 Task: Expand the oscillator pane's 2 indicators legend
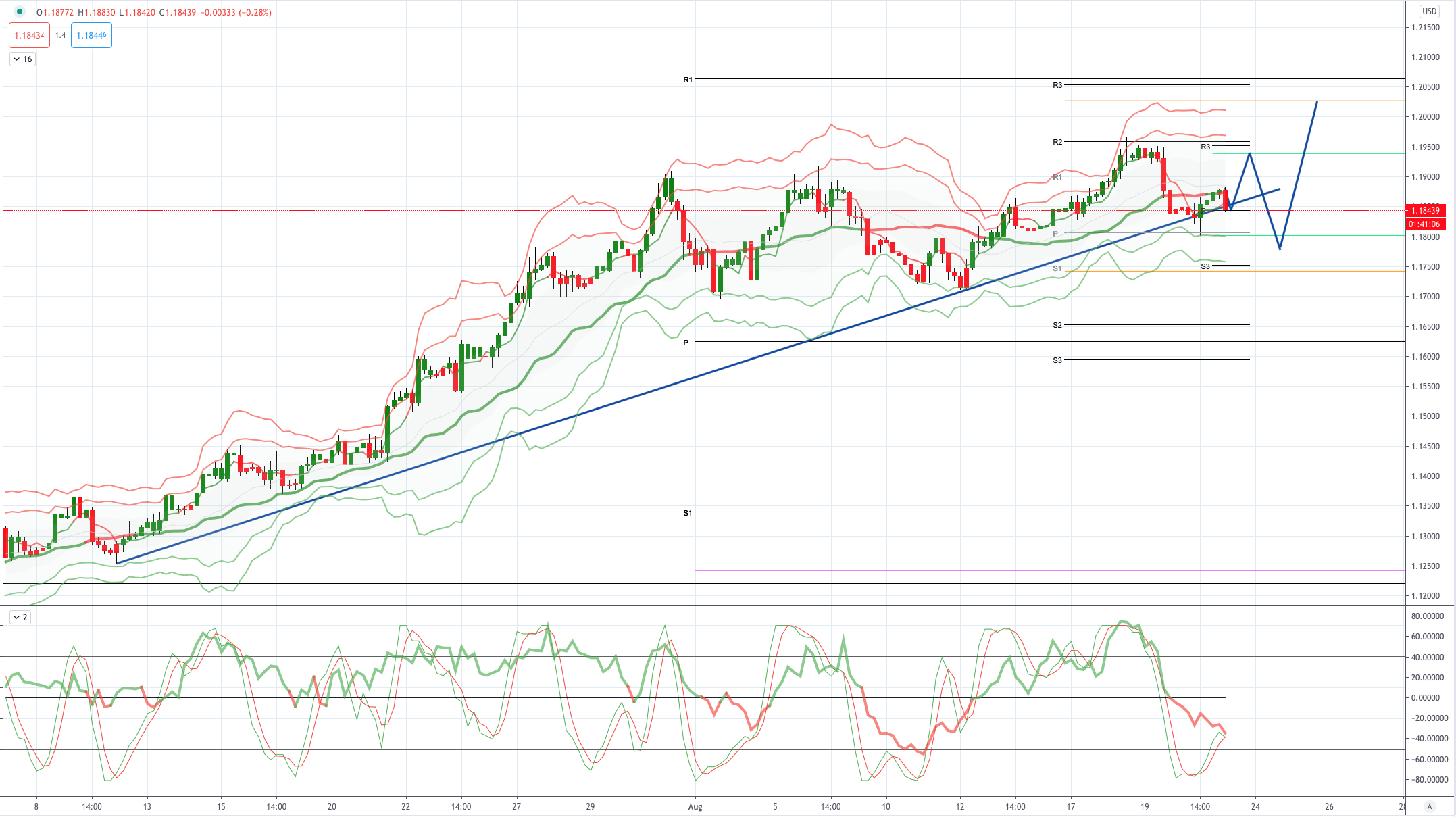pyautogui.click(x=20, y=617)
